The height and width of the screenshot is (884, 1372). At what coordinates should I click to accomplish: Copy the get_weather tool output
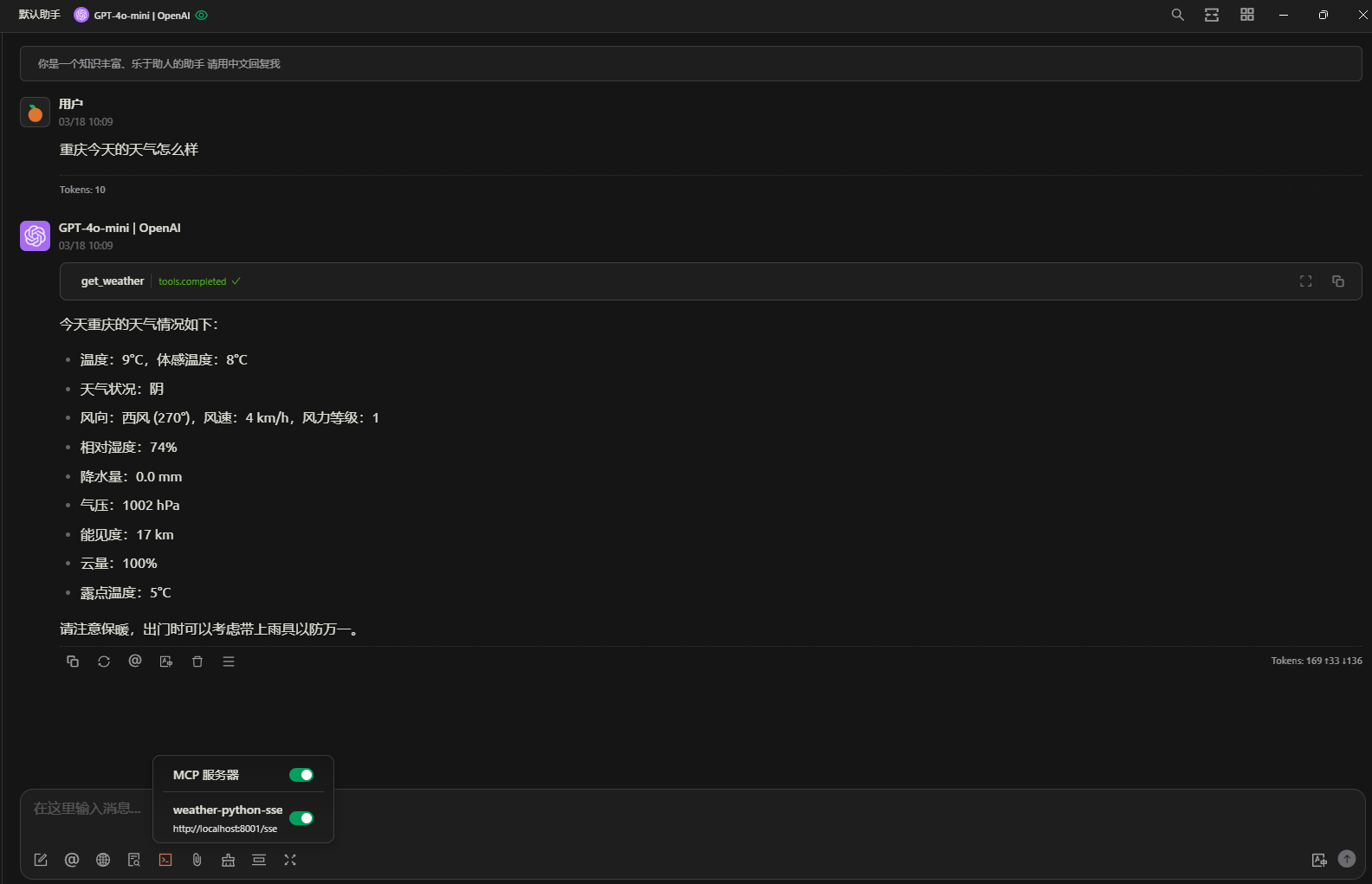point(1338,281)
